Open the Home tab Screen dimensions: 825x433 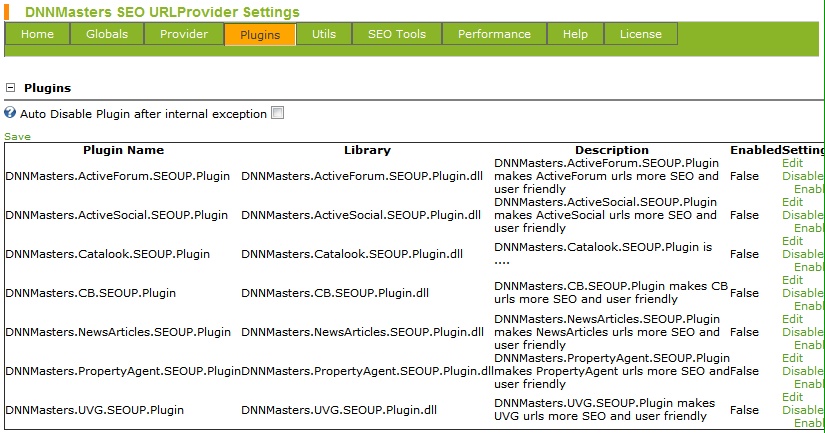coord(37,34)
